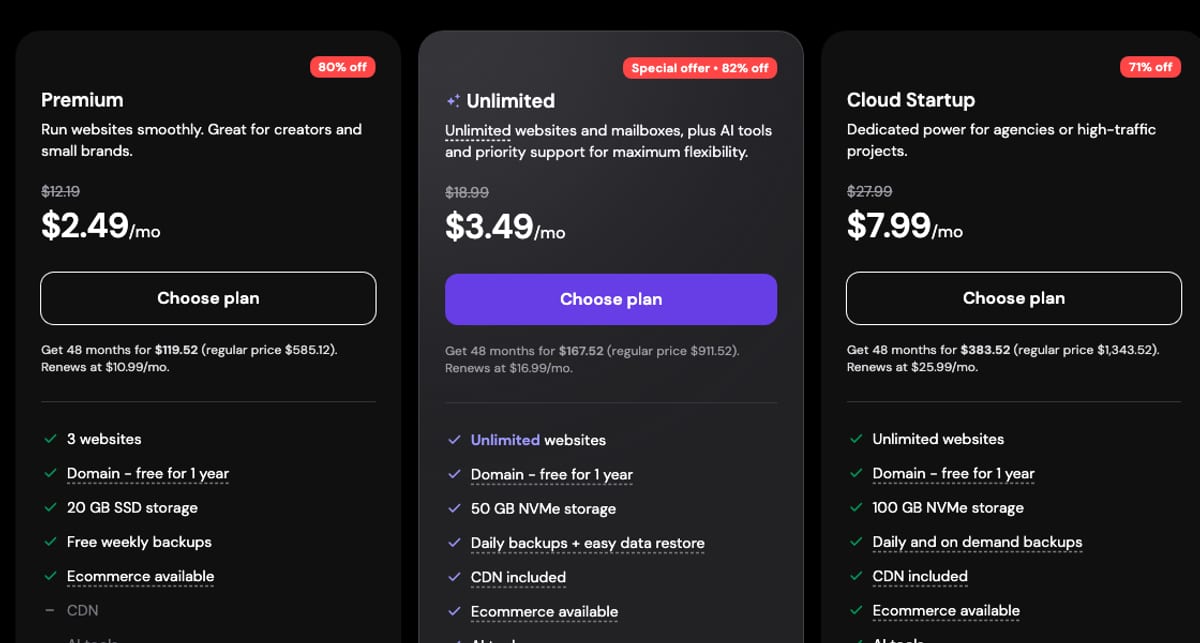
Task: Click the Special offer 82% off badge
Action: (700, 68)
